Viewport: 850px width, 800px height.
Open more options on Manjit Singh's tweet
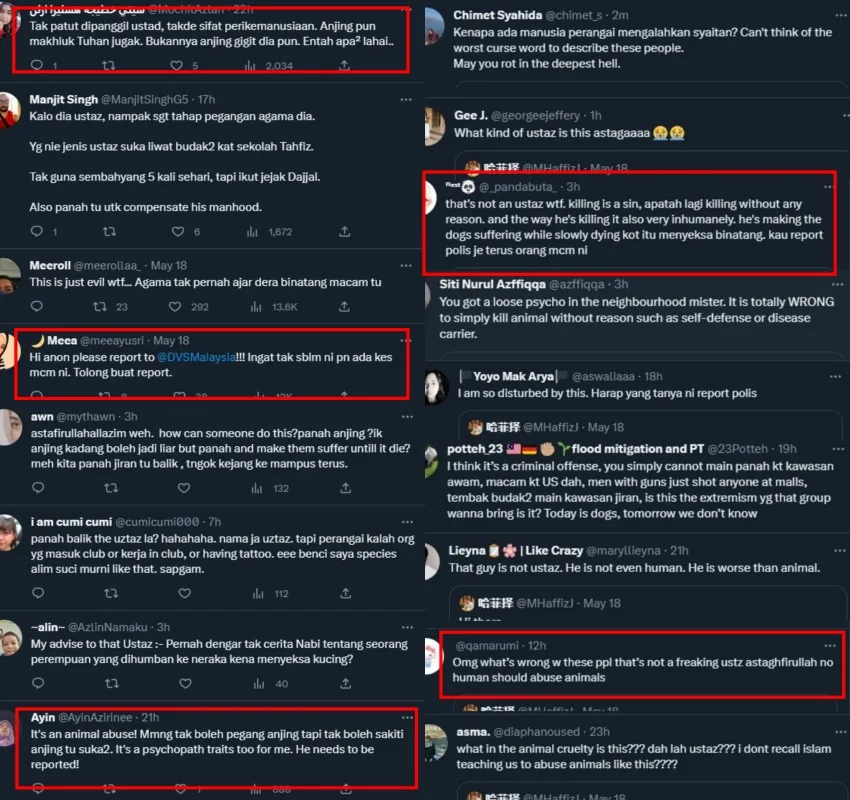(x=406, y=100)
